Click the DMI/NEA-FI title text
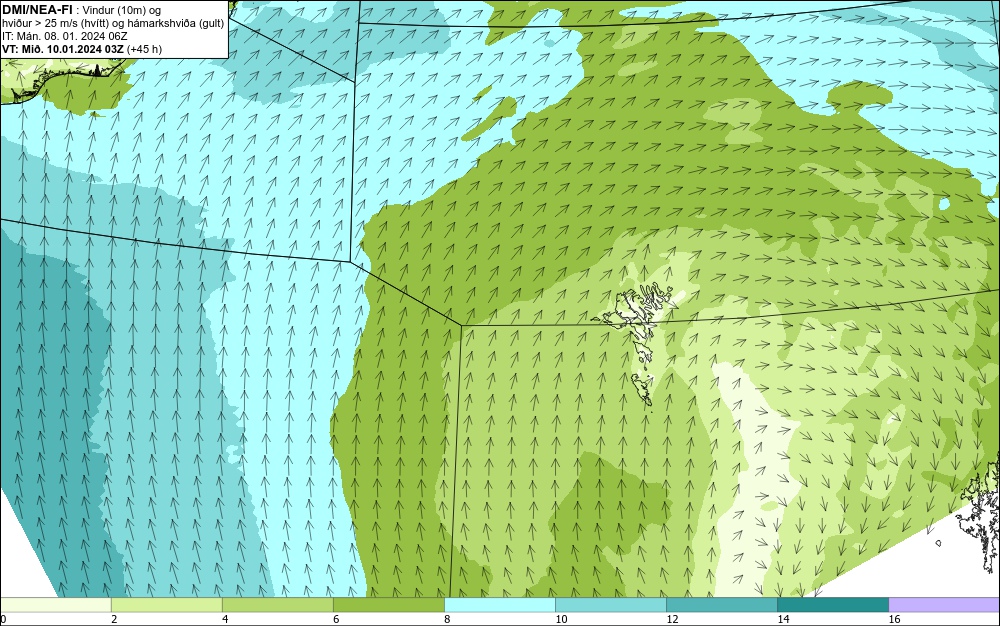 [37, 9]
